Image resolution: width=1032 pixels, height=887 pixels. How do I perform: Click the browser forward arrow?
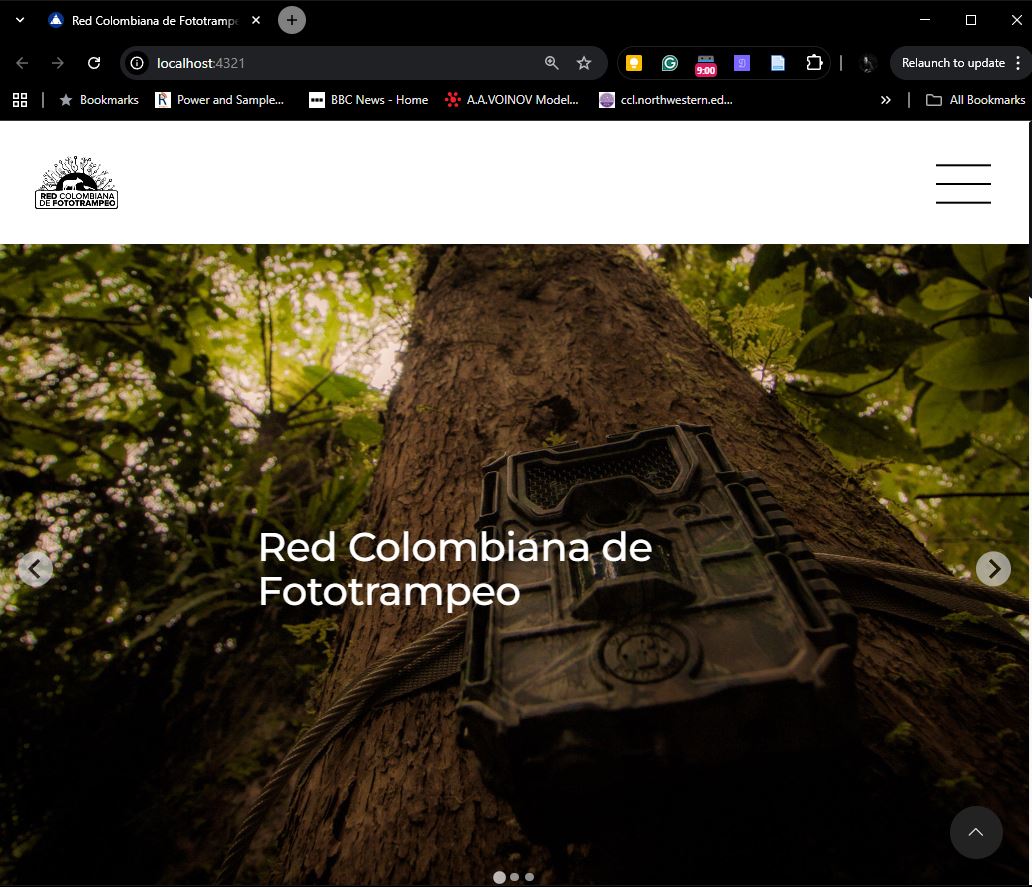coord(58,63)
